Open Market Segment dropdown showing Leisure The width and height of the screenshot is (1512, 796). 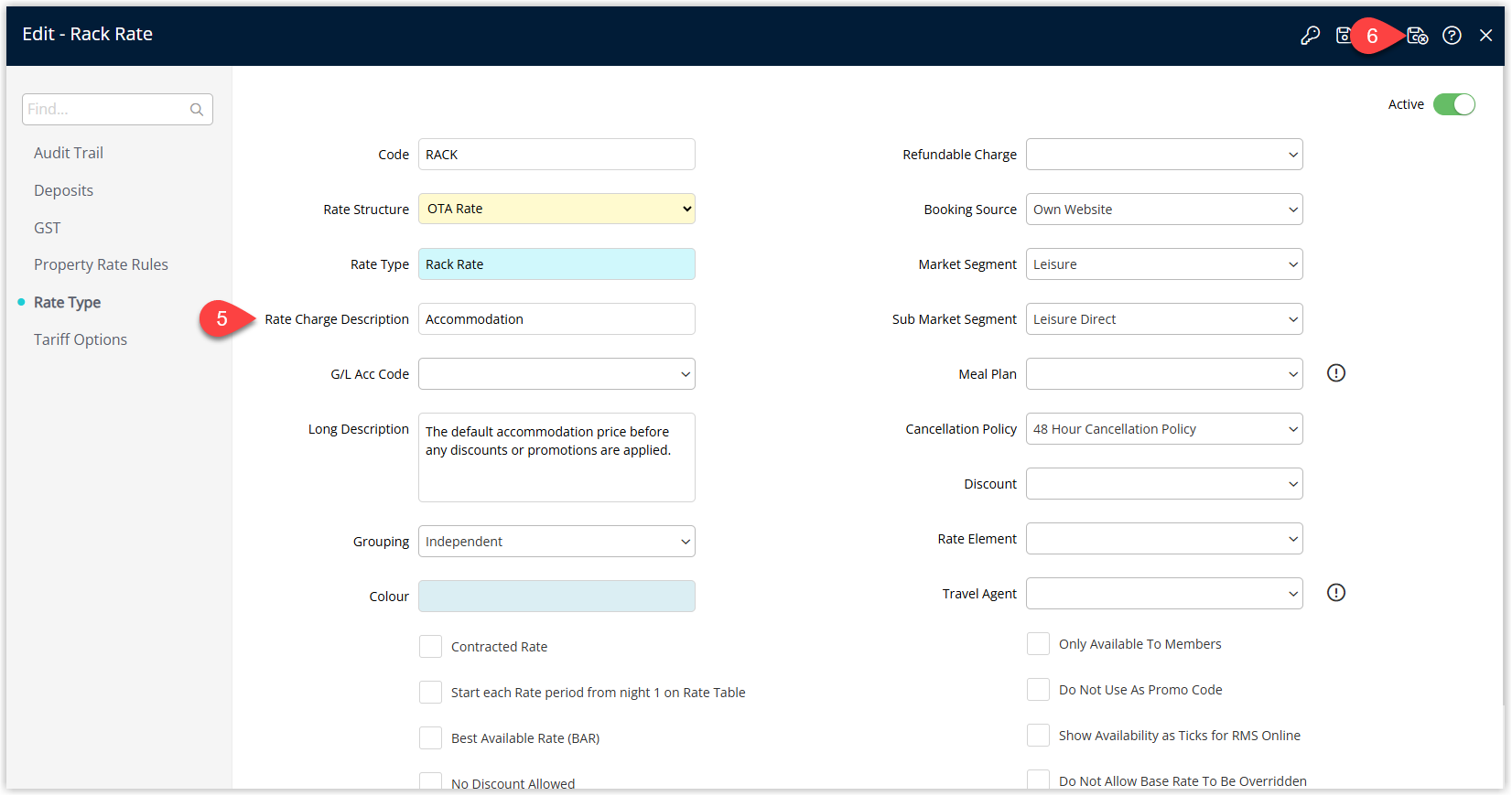[x=1164, y=264]
